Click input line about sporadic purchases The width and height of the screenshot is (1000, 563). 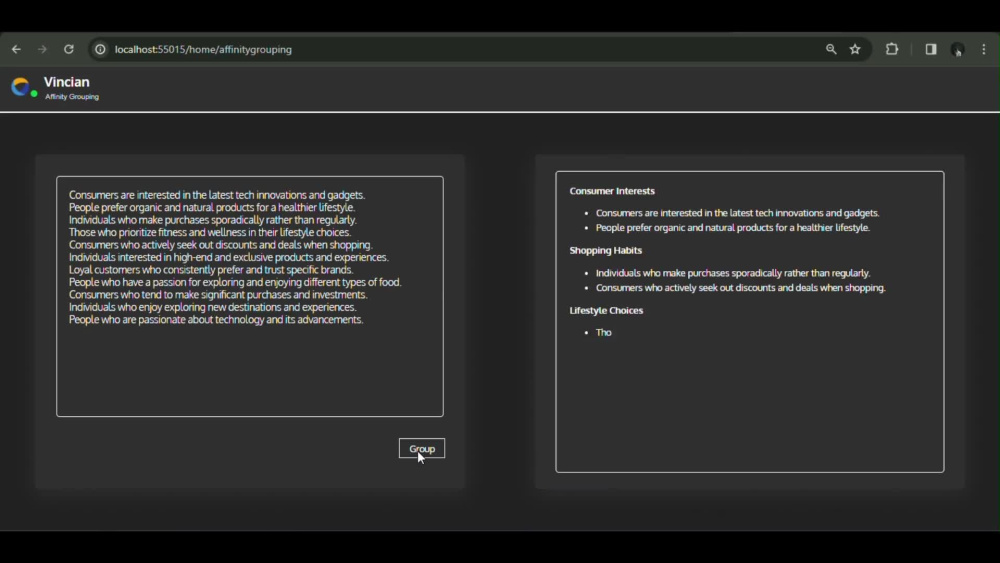click(x=212, y=220)
